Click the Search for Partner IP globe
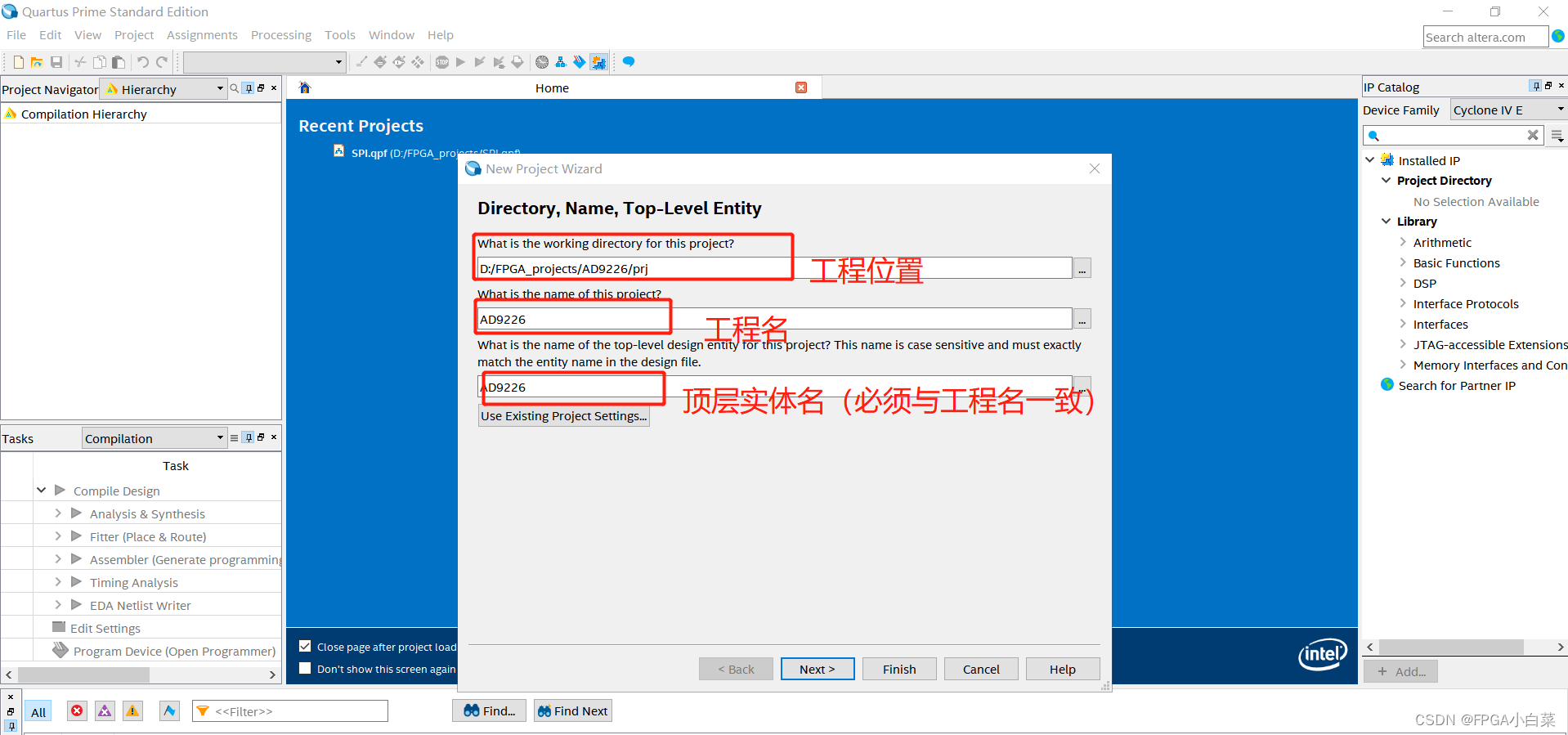Viewport: 1568px width, 735px height. (1387, 384)
